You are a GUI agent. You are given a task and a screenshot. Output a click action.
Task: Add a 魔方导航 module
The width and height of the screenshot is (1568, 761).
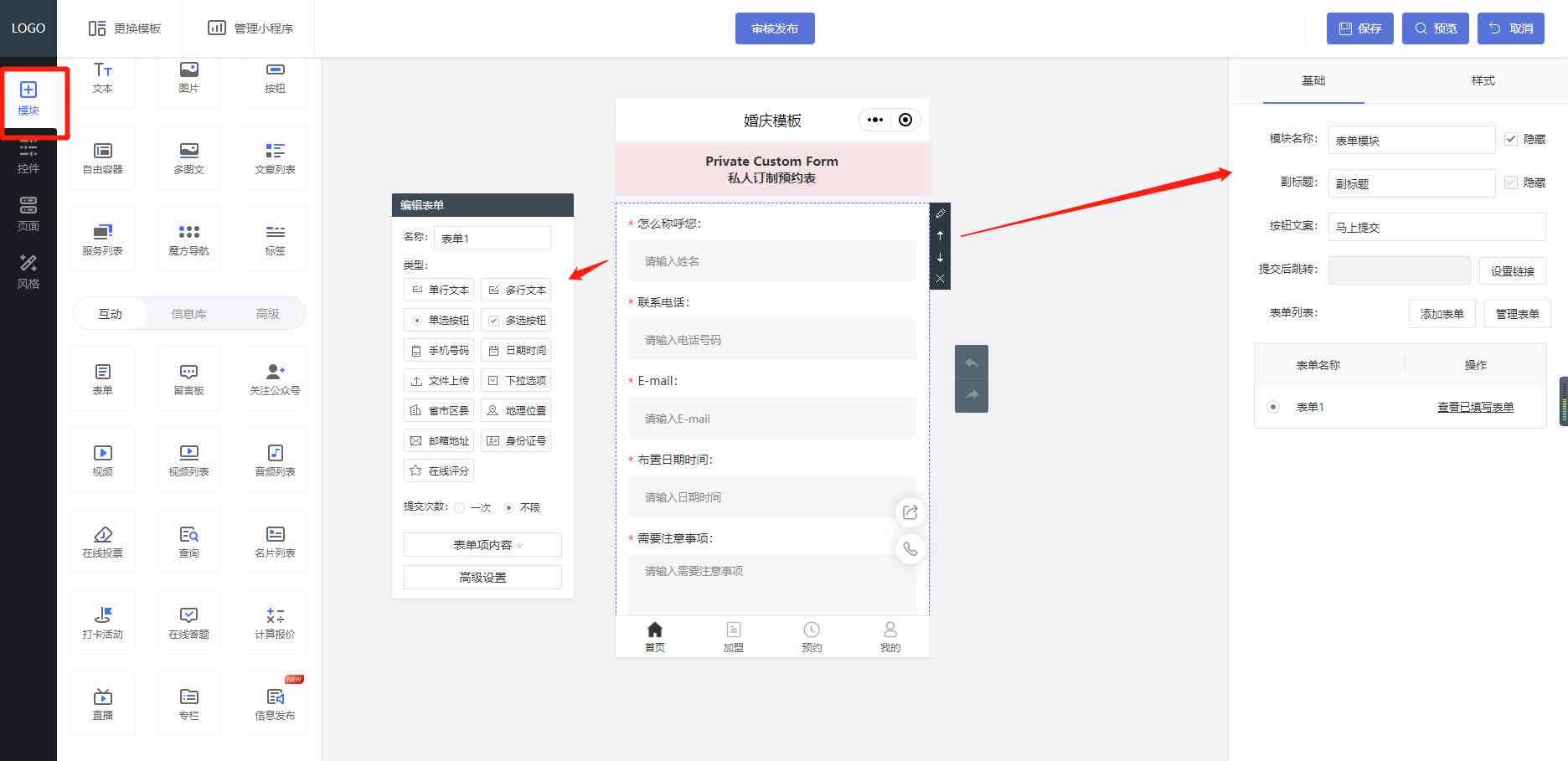tap(189, 239)
